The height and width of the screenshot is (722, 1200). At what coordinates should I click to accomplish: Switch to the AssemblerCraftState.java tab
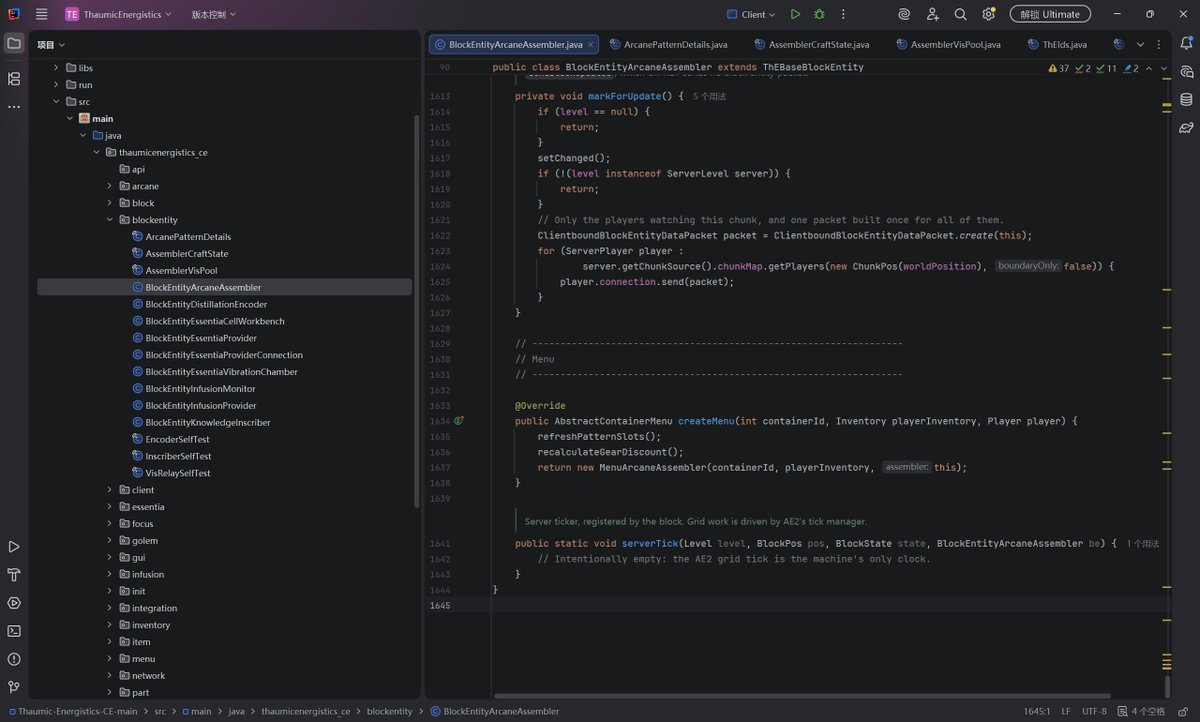click(812, 44)
